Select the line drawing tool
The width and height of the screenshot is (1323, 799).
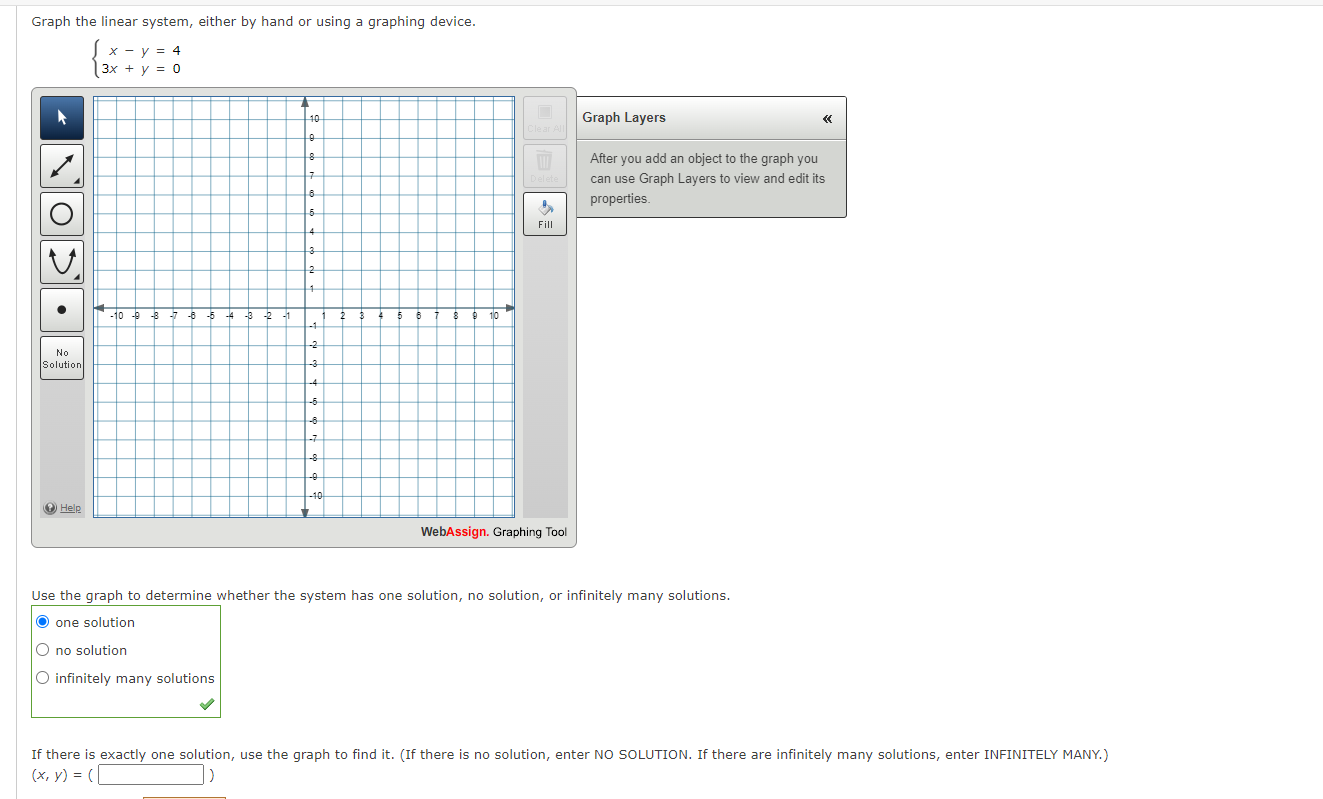tap(61, 165)
